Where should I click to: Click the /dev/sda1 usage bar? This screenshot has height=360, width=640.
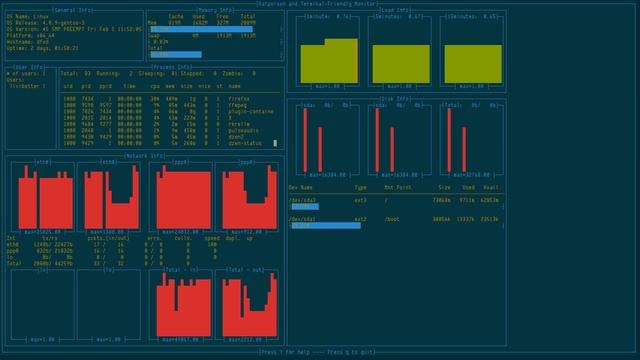326,226
